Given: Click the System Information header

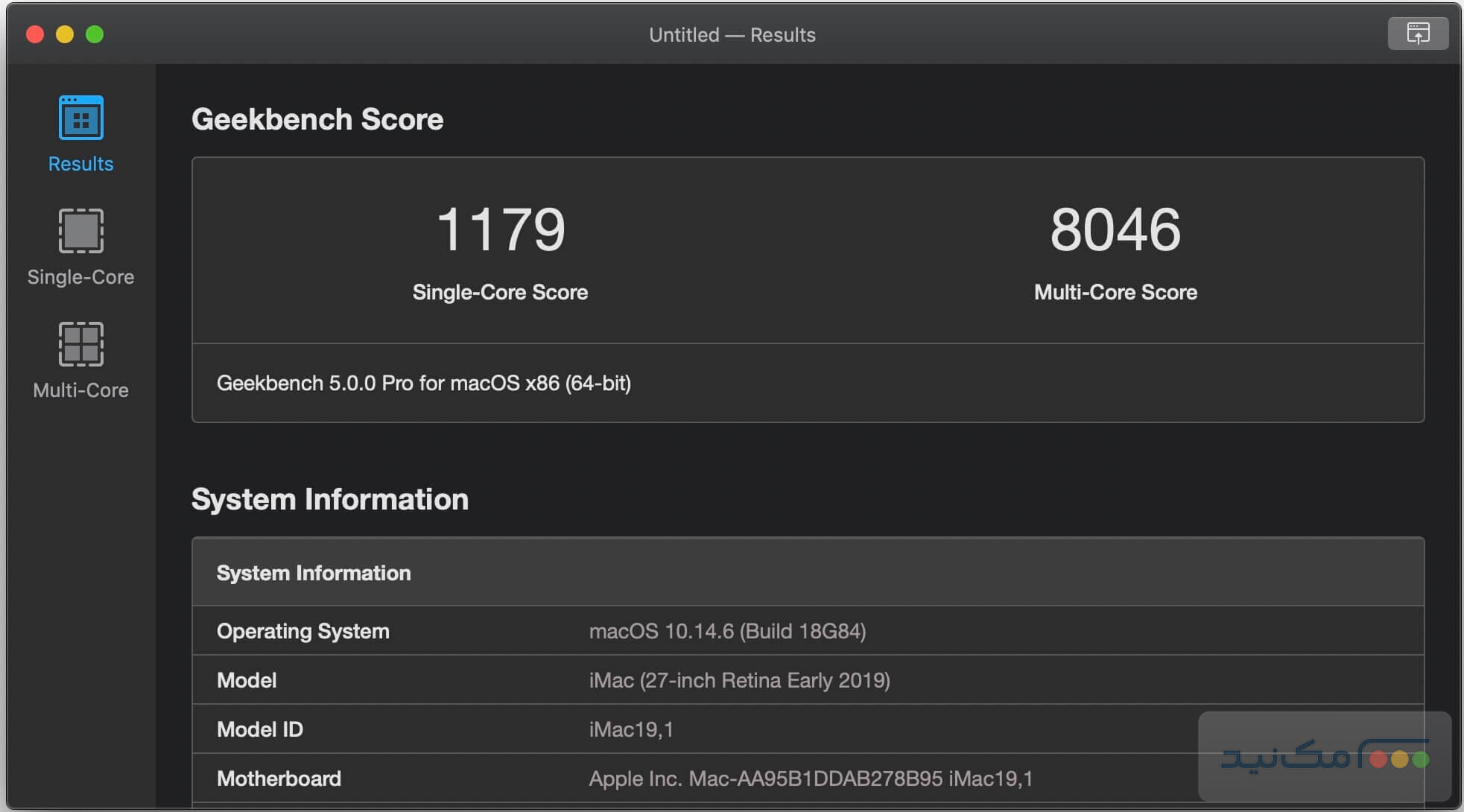Looking at the screenshot, I should click(330, 499).
